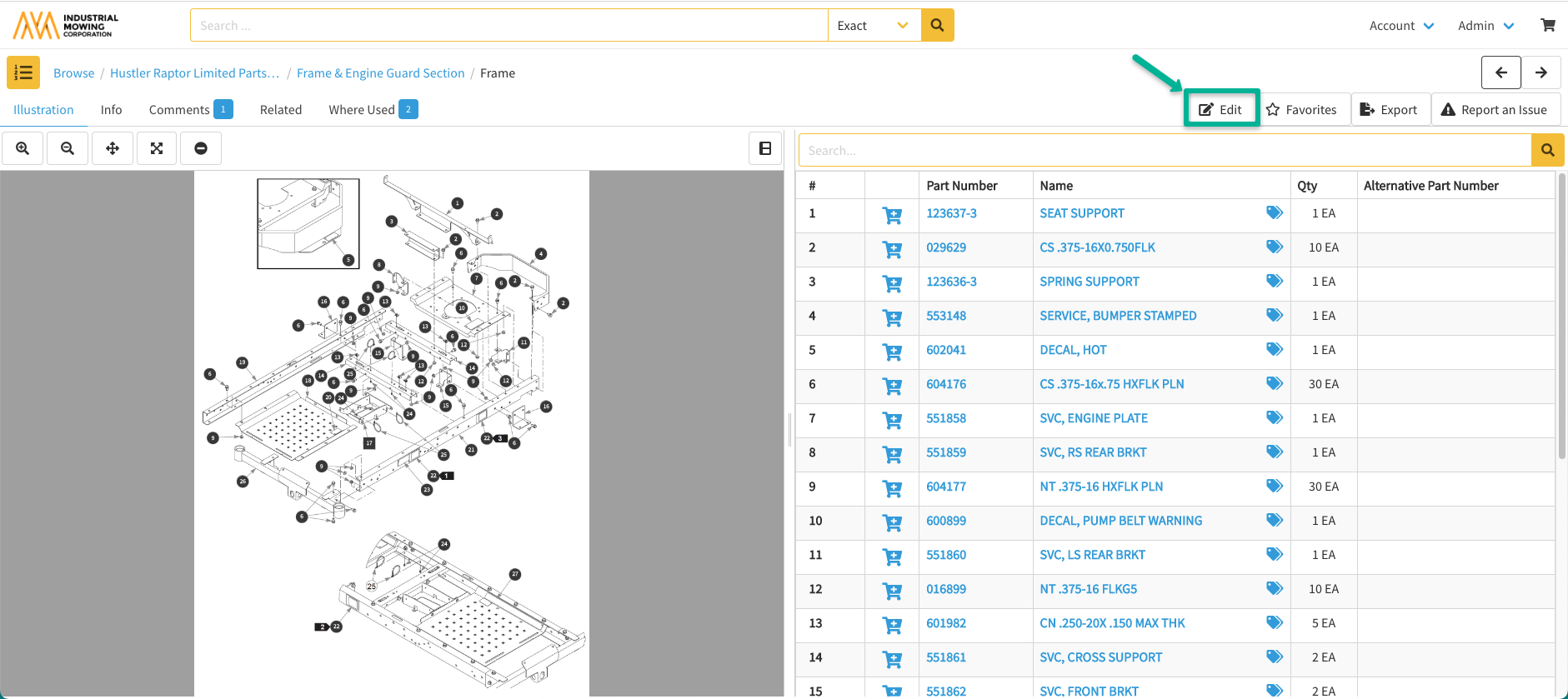1568x699 pixels.
Task: Click the Edit button
Action: click(x=1220, y=110)
